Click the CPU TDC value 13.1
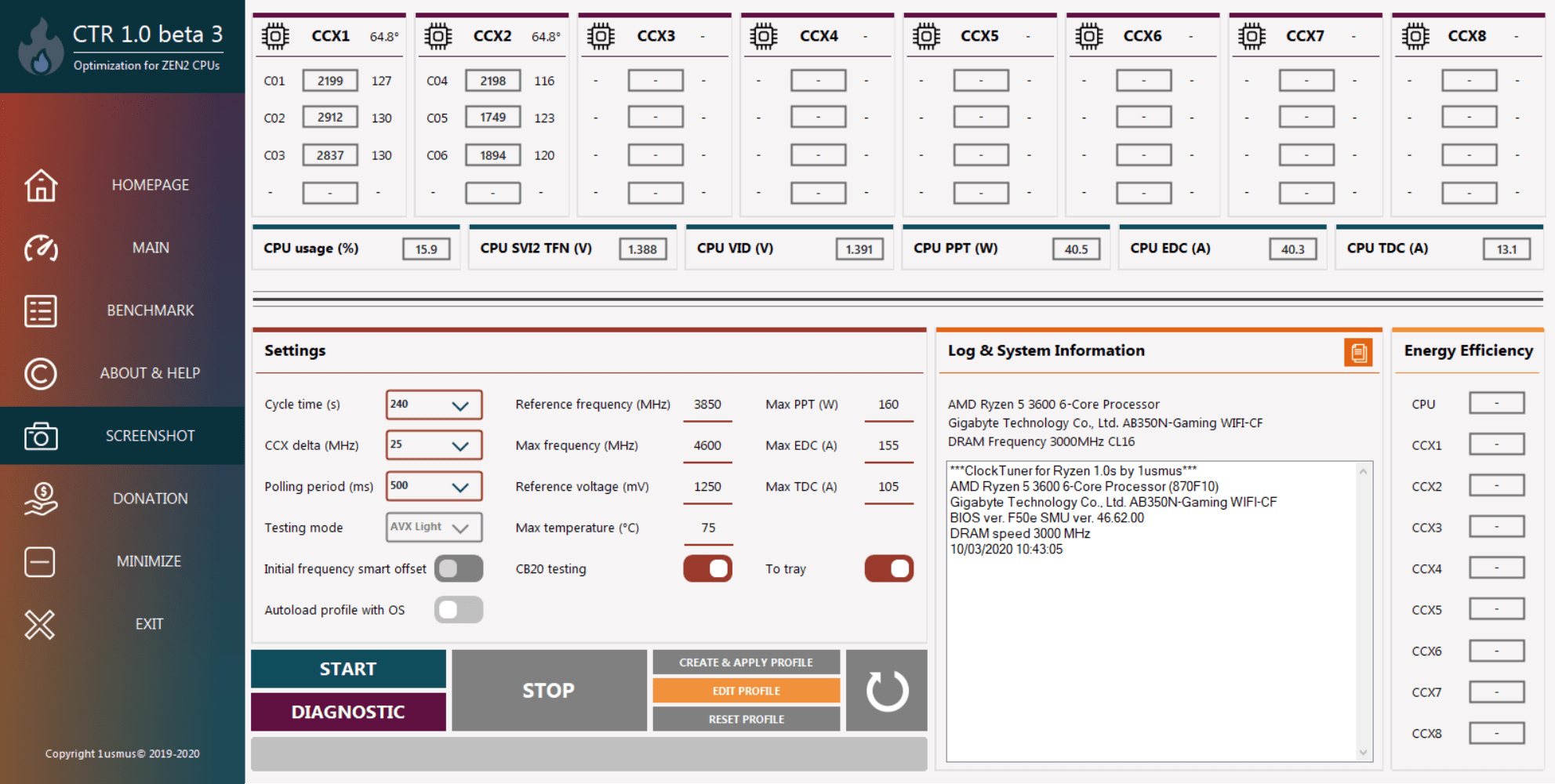Viewport: 1555px width, 784px height. click(1506, 249)
